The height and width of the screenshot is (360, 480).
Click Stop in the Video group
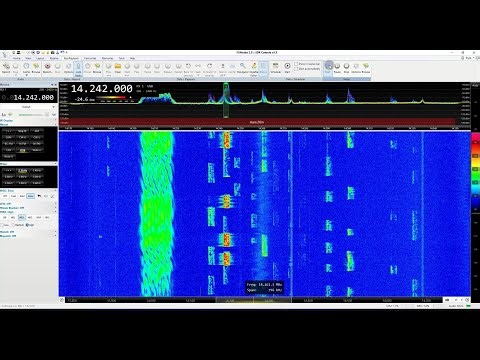[x=346, y=68]
